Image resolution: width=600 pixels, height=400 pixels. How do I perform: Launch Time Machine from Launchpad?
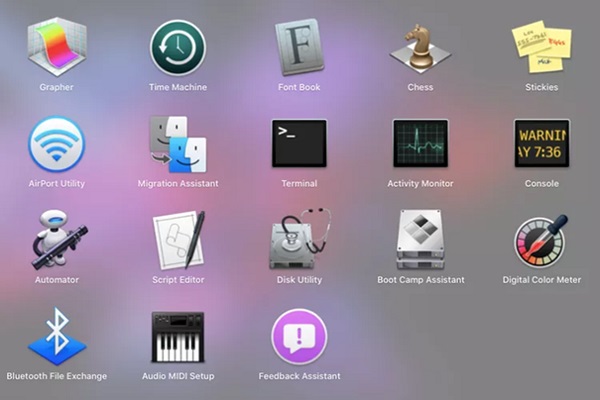[178, 47]
